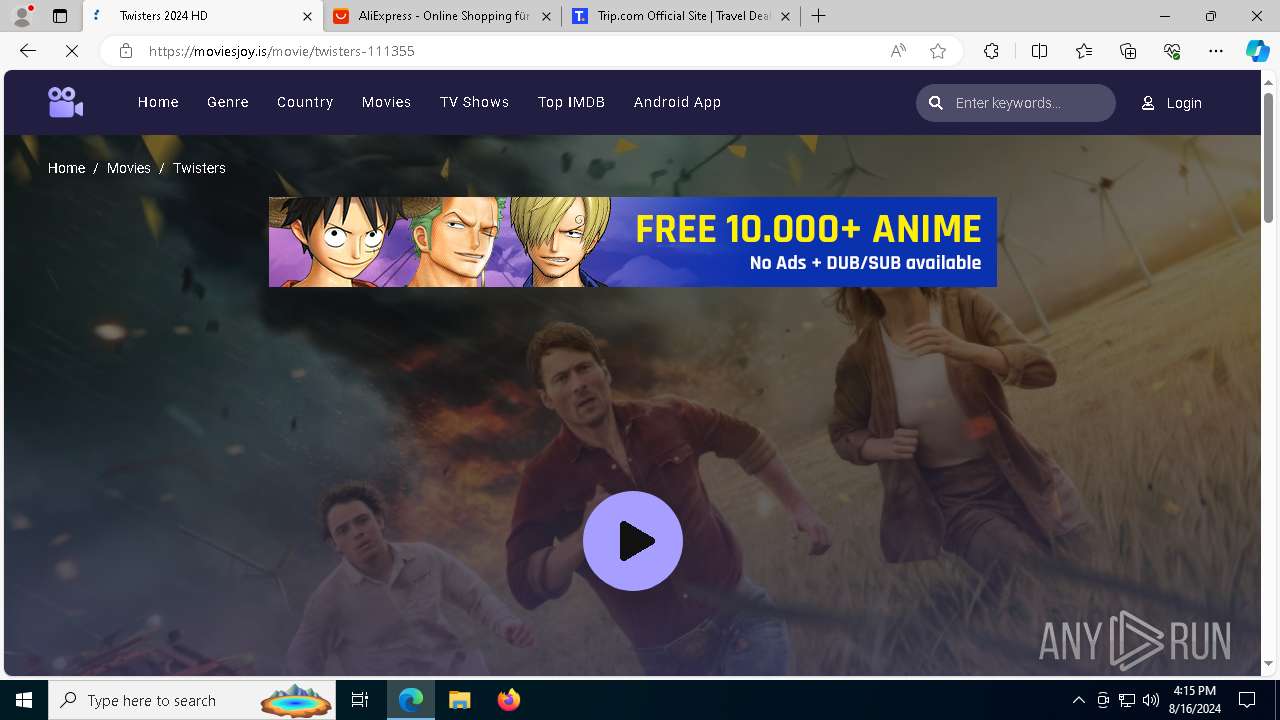Open the Extensions puzzle icon

(x=991, y=51)
